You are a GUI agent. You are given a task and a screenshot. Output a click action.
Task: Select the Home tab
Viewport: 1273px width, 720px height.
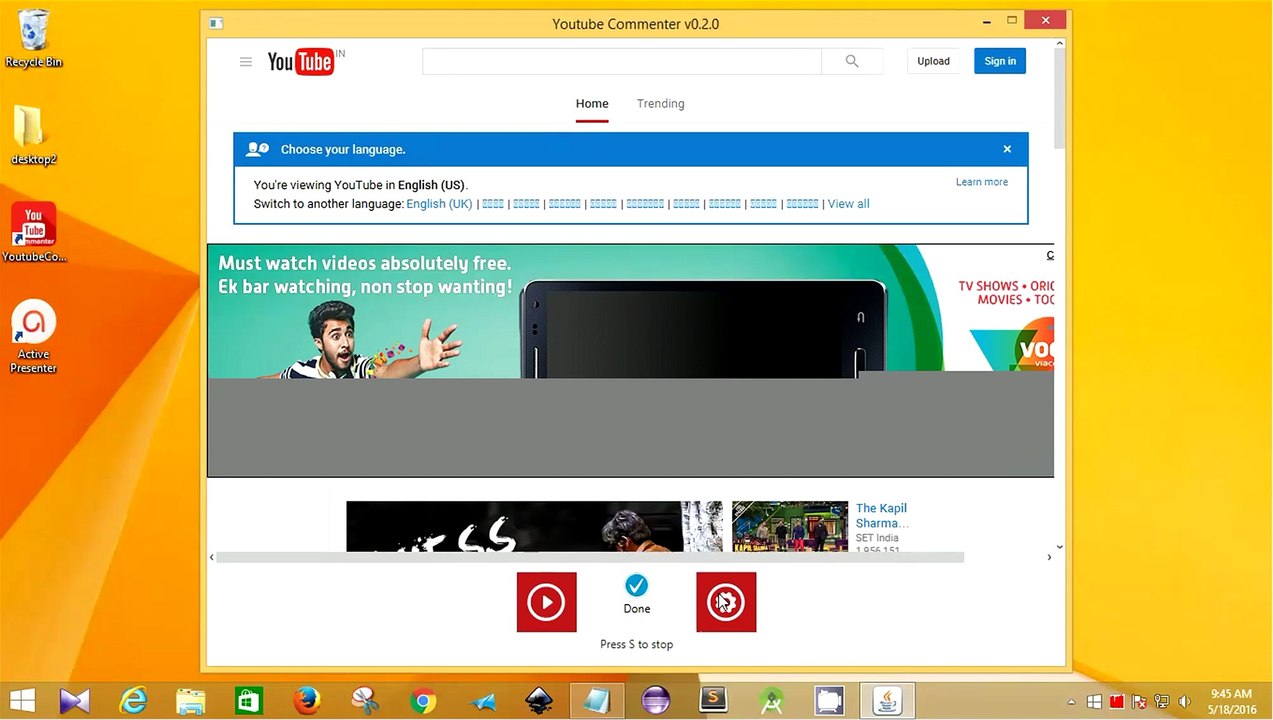click(x=592, y=103)
